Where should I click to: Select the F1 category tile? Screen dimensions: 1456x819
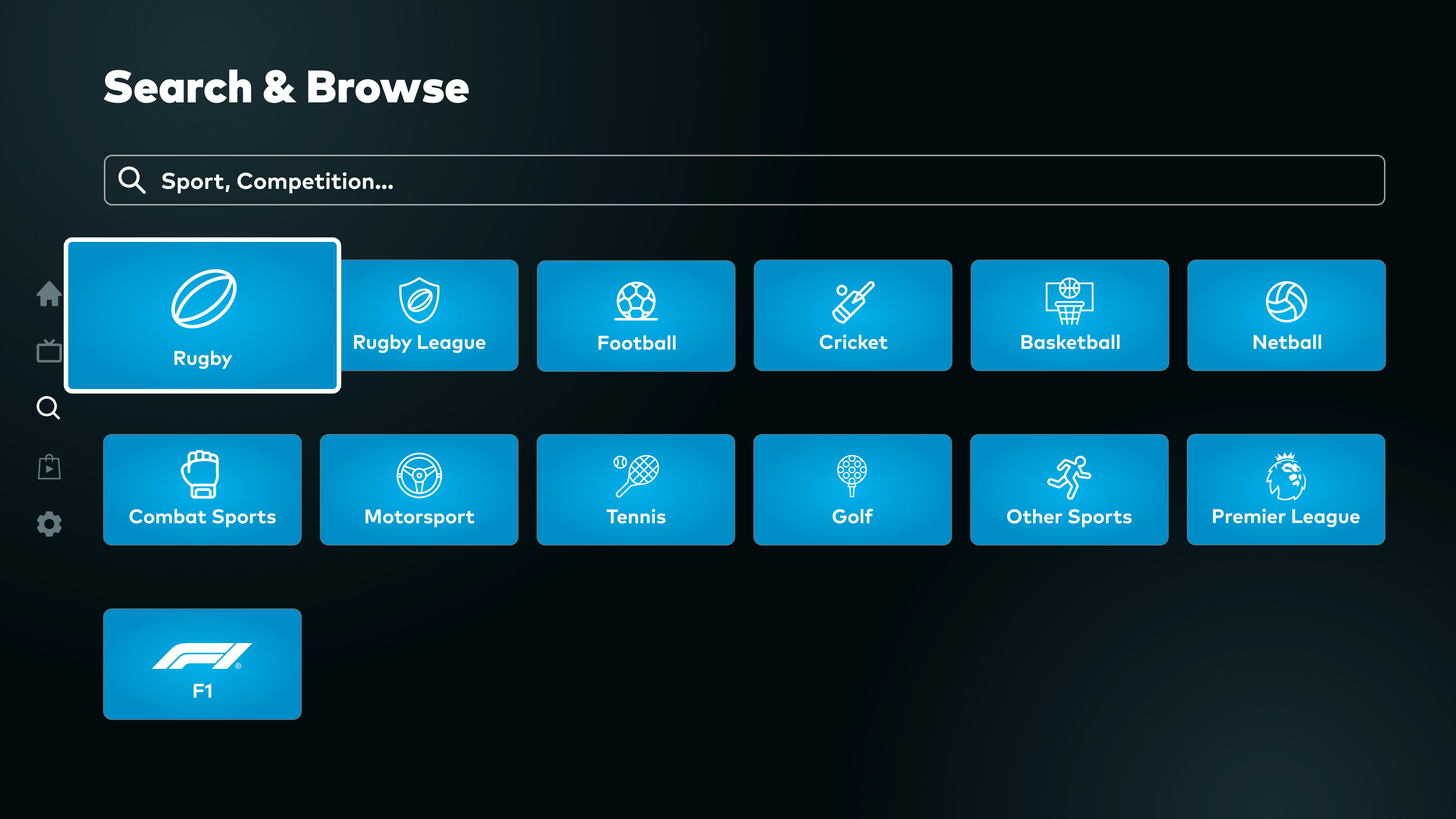coord(202,664)
